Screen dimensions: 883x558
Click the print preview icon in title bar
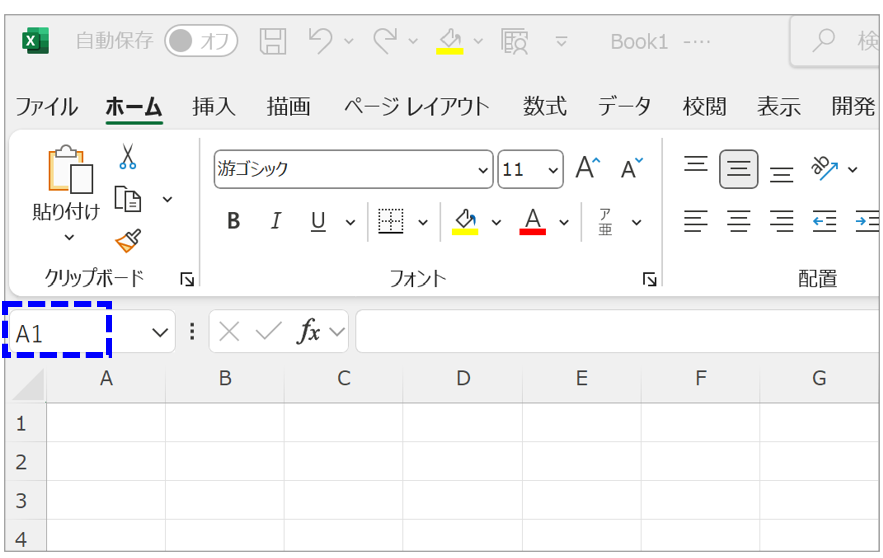514,41
